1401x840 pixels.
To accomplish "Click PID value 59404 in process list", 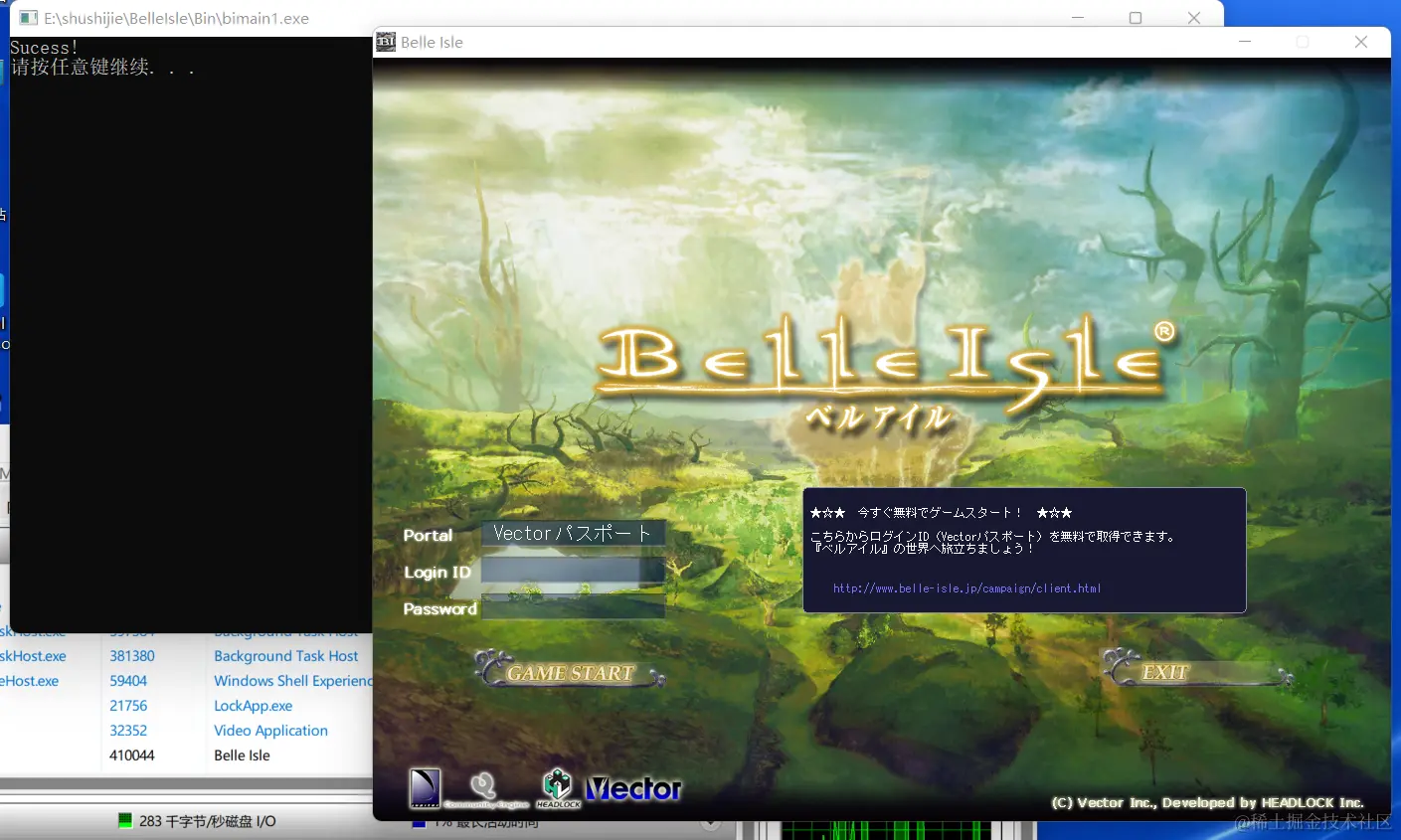I will [128, 681].
